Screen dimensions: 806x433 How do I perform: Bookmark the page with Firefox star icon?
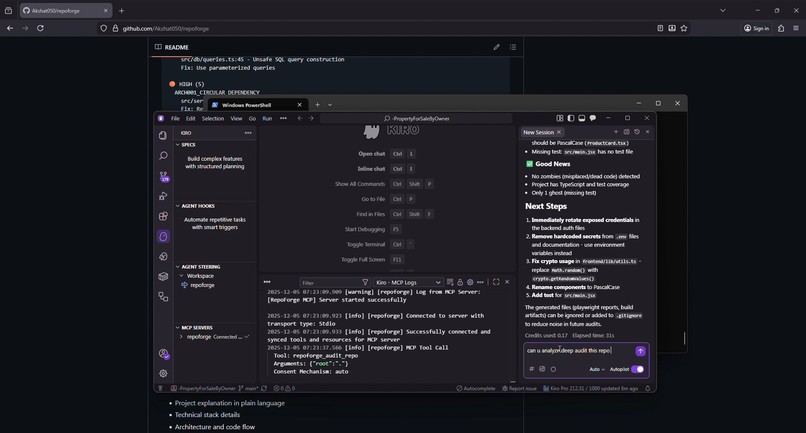point(684,28)
